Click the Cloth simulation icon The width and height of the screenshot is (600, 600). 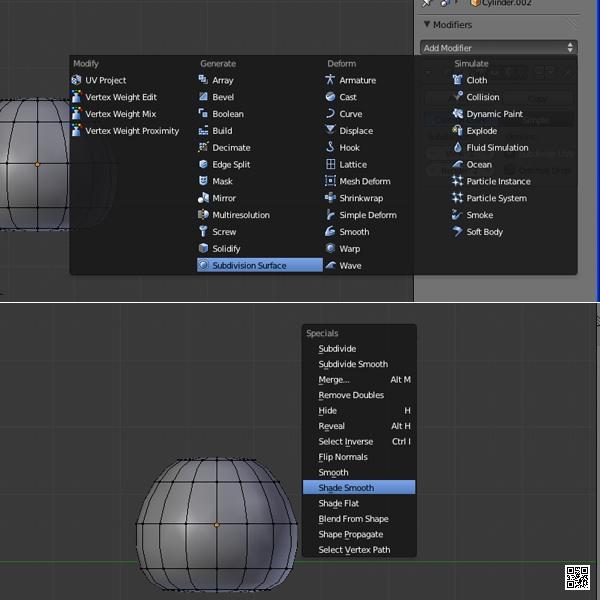(x=458, y=80)
